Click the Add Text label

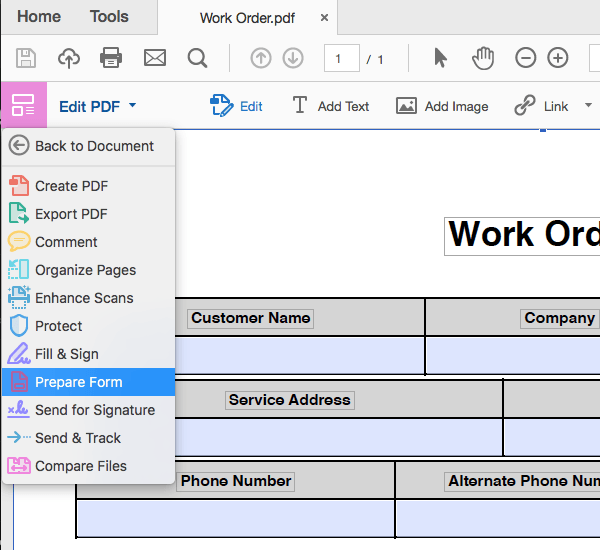(343, 106)
